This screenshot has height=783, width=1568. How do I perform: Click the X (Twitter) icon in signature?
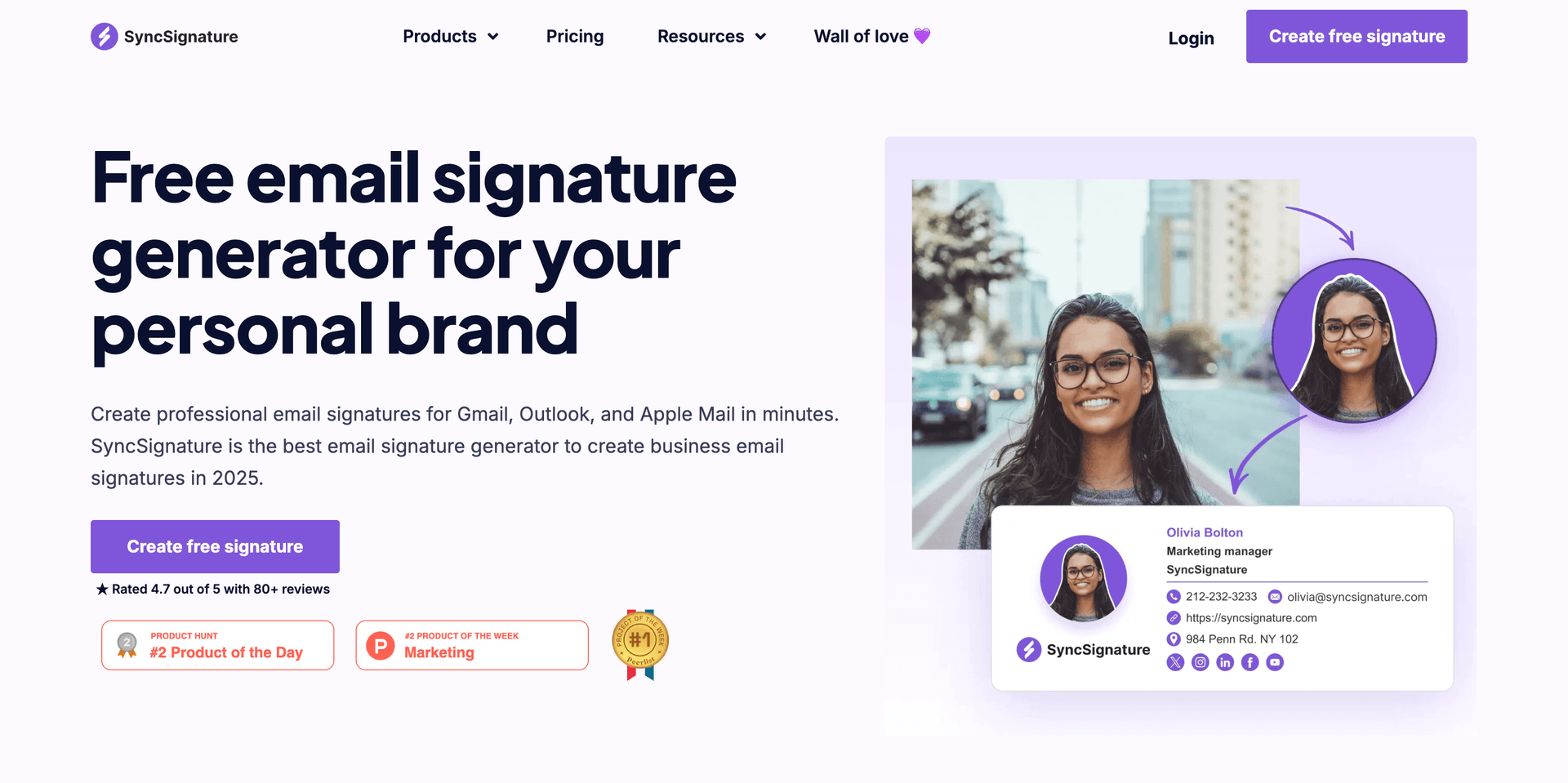click(1175, 662)
